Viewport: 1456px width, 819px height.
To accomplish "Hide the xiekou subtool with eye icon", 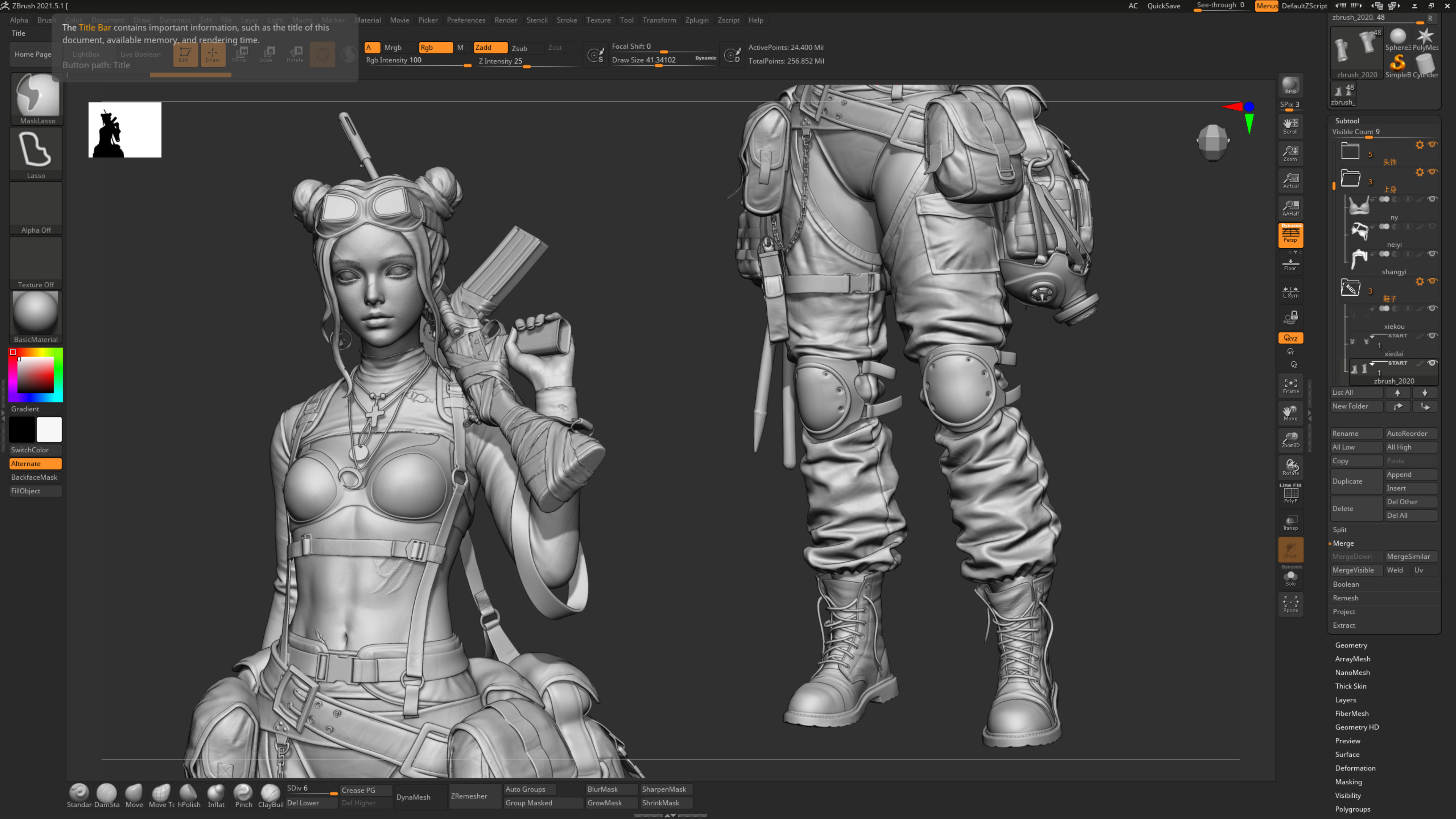I will pos(1432,308).
